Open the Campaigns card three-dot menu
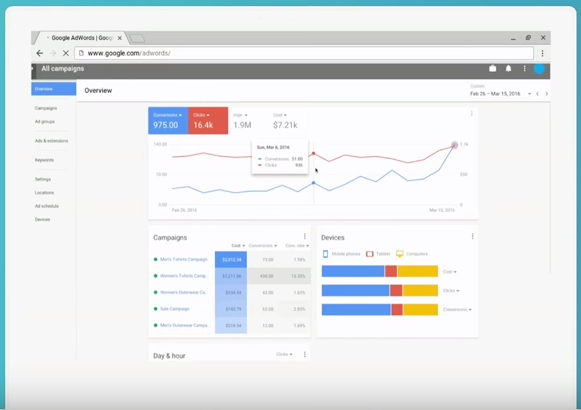The height and width of the screenshot is (410, 581). click(x=305, y=236)
